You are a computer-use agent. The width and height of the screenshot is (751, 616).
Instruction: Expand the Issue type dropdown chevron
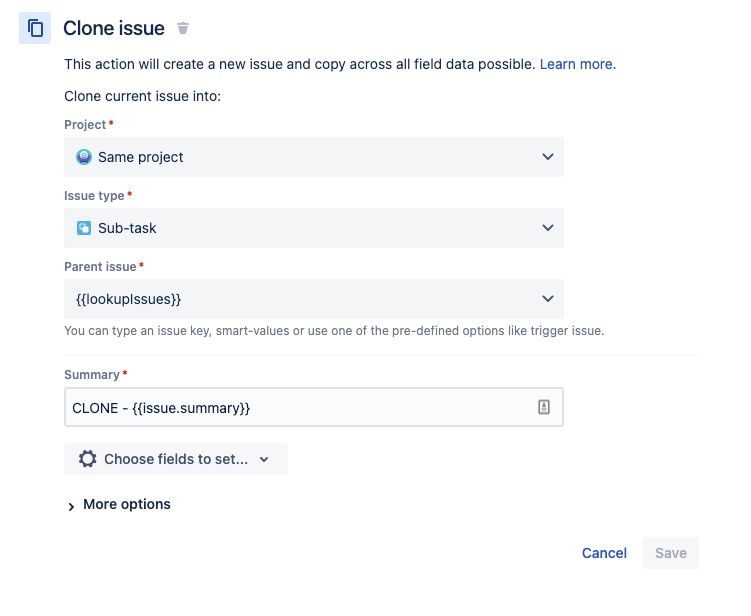547,228
